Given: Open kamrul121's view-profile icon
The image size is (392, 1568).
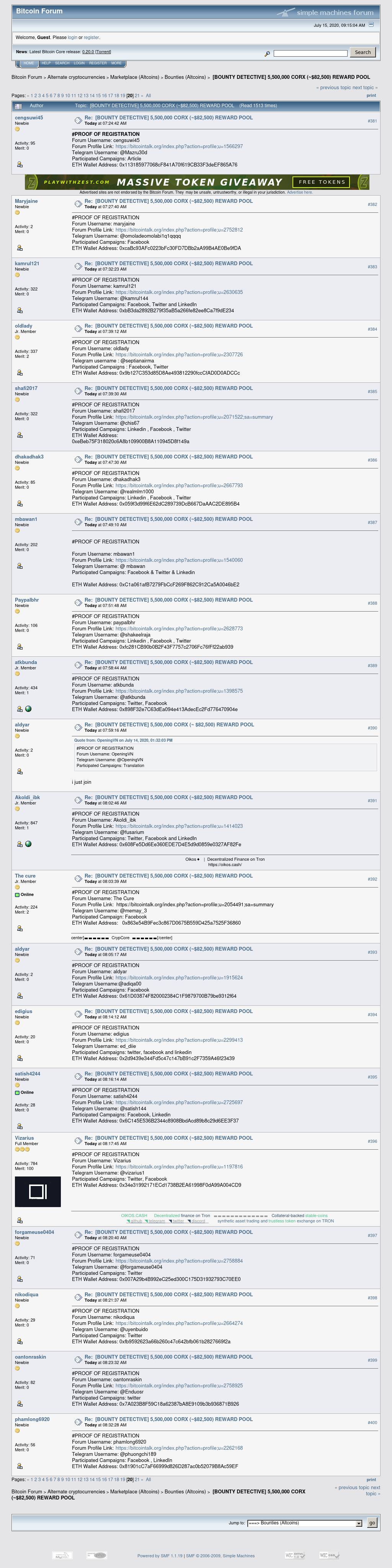Looking at the screenshot, I should (x=20, y=310).
